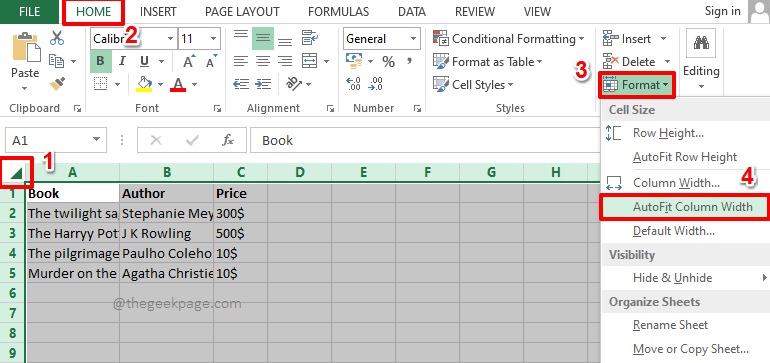
Task: Switch to the FORMULAS tab
Action: click(x=338, y=12)
